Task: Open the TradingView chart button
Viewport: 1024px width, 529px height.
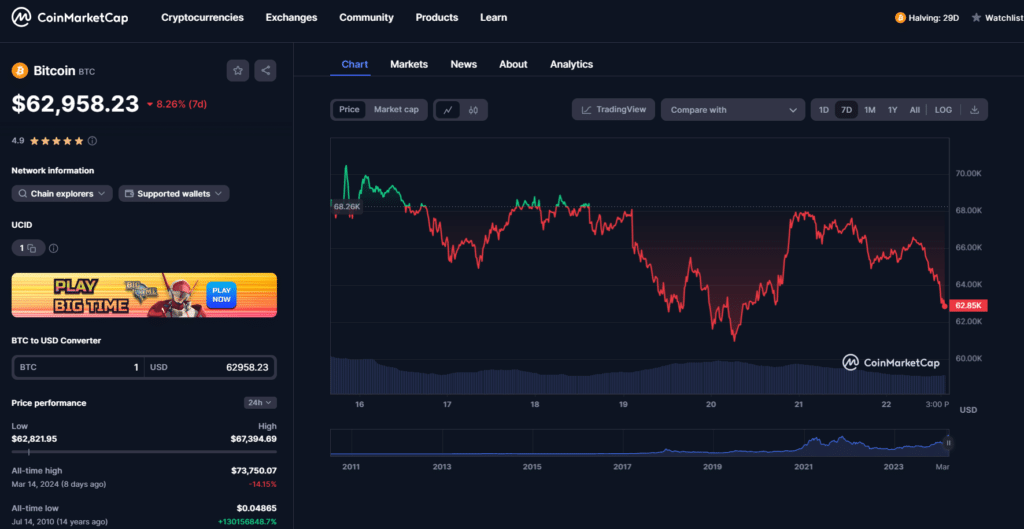Action: [614, 110]
